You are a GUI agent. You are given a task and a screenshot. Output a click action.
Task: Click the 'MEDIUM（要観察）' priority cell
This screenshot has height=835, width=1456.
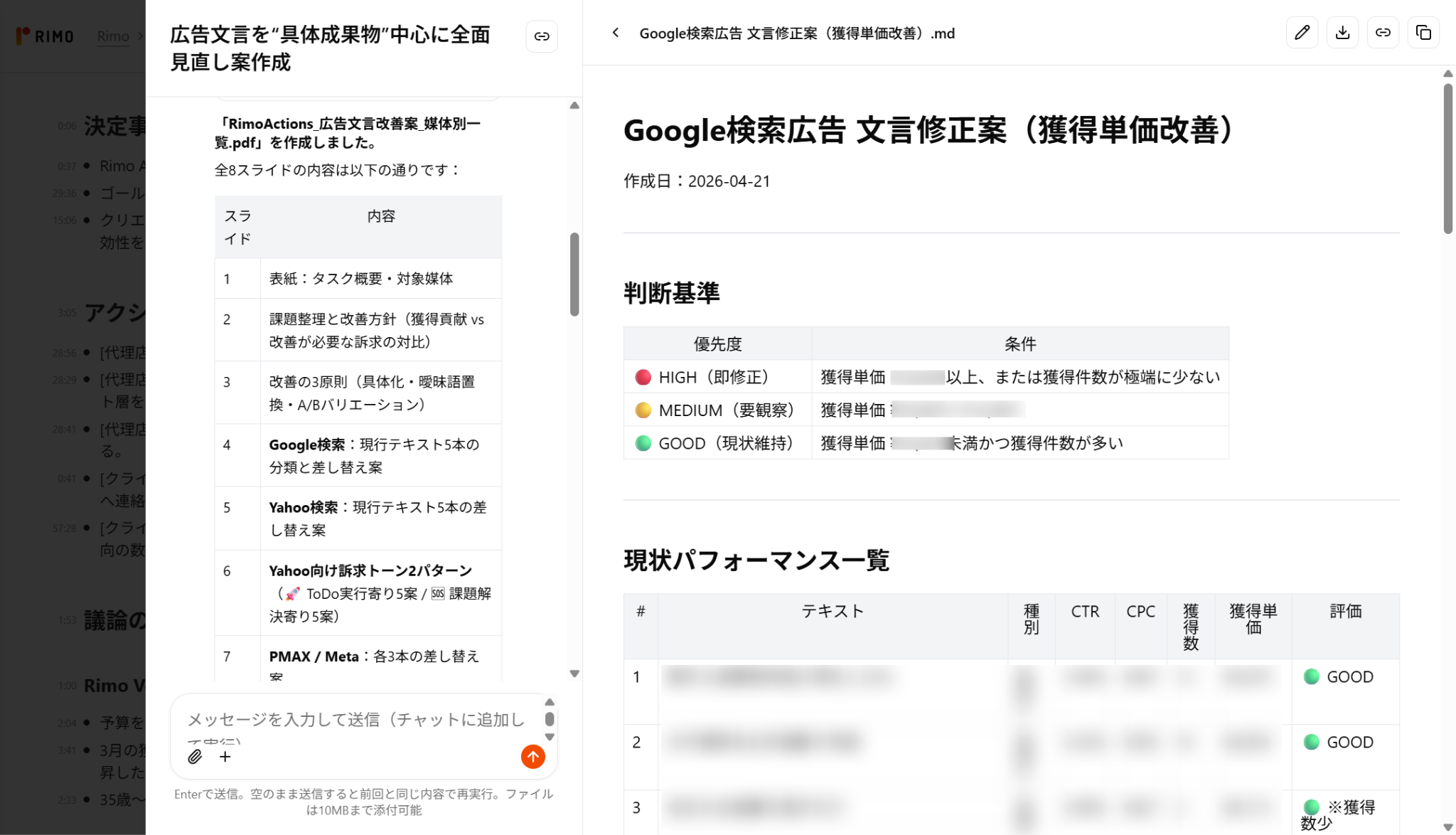coord(718,410)
